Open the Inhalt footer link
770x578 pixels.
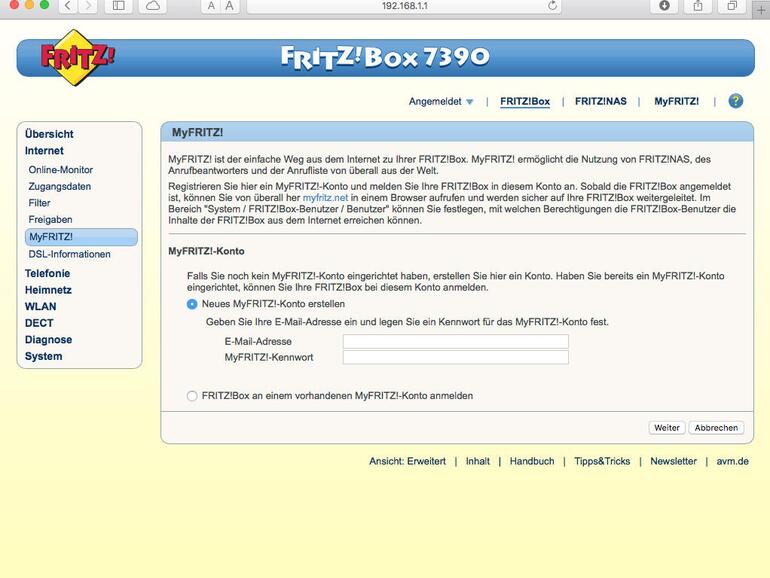tap(478, 462)
